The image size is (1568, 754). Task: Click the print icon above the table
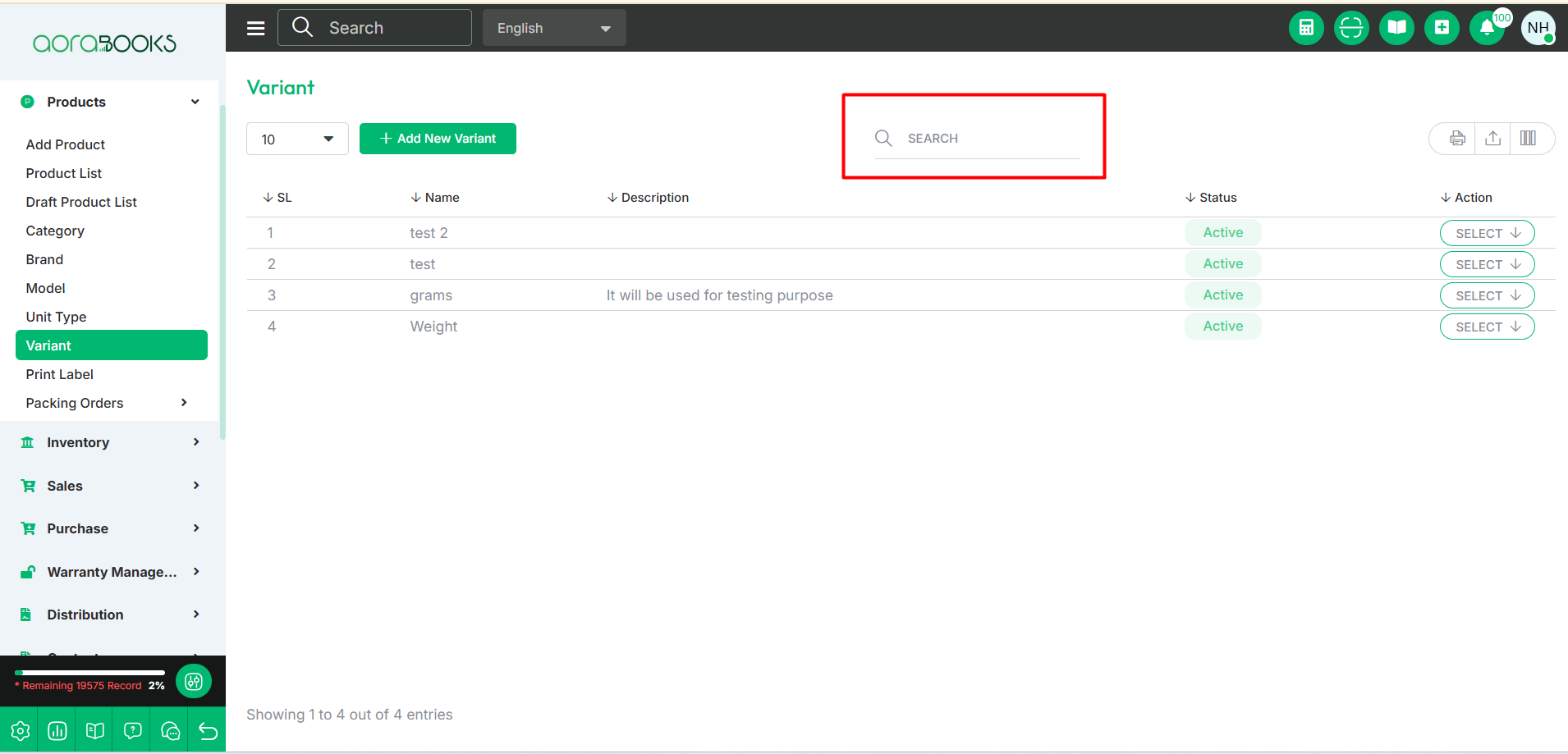(1457, 139)
